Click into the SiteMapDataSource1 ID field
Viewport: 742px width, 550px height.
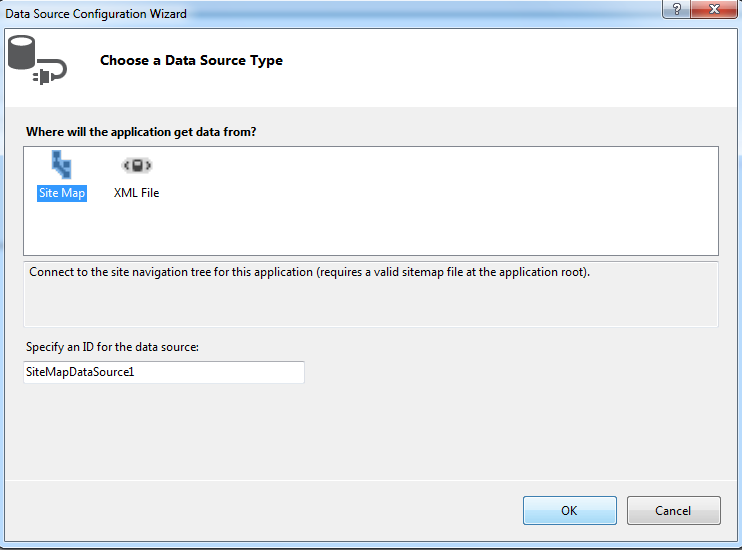(163, 372)
